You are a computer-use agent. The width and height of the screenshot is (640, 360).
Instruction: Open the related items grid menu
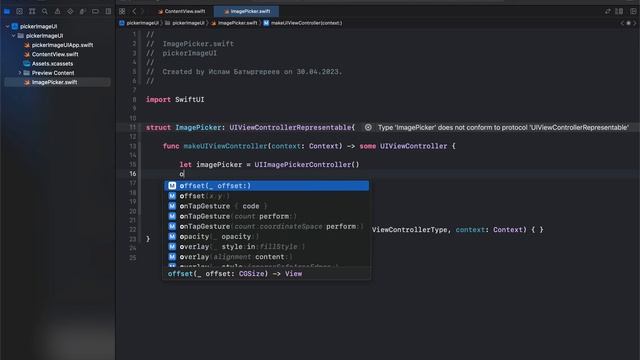(122, 11)
